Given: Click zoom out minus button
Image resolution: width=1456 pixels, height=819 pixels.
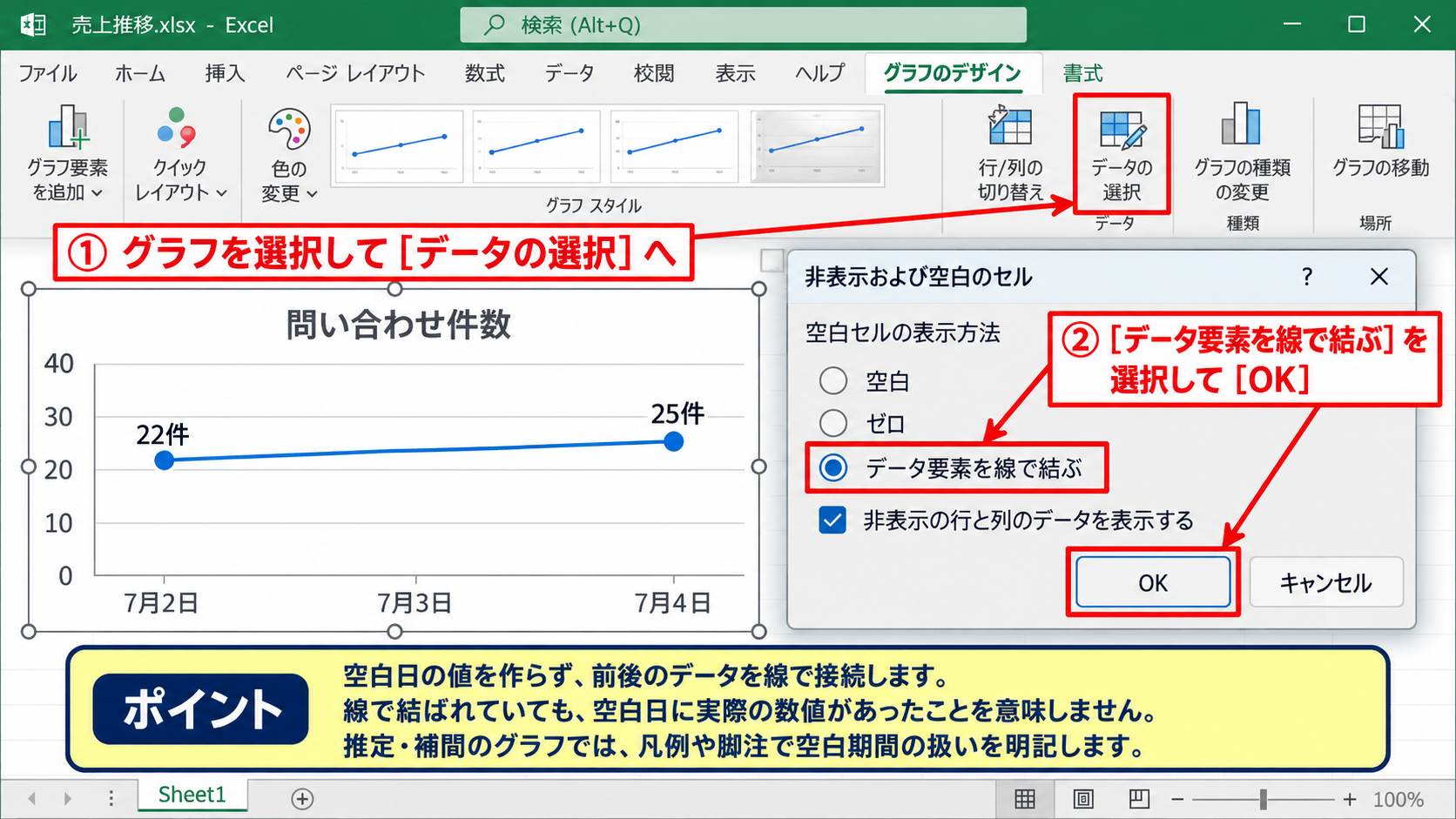Looking at the screenshot, I should [x=1177, y=798].
